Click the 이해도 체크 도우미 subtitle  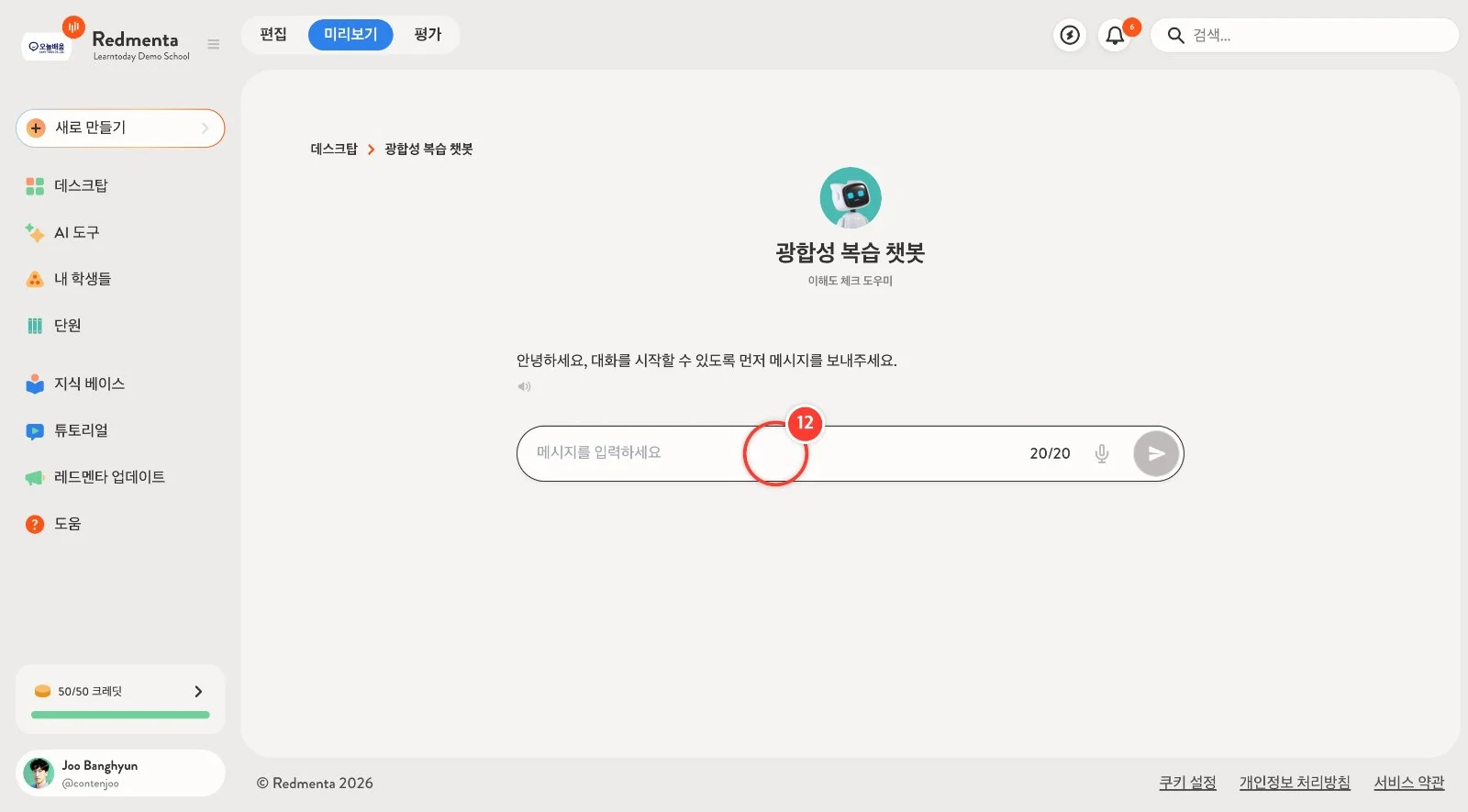pyautogui.click(x=851, y=281)
